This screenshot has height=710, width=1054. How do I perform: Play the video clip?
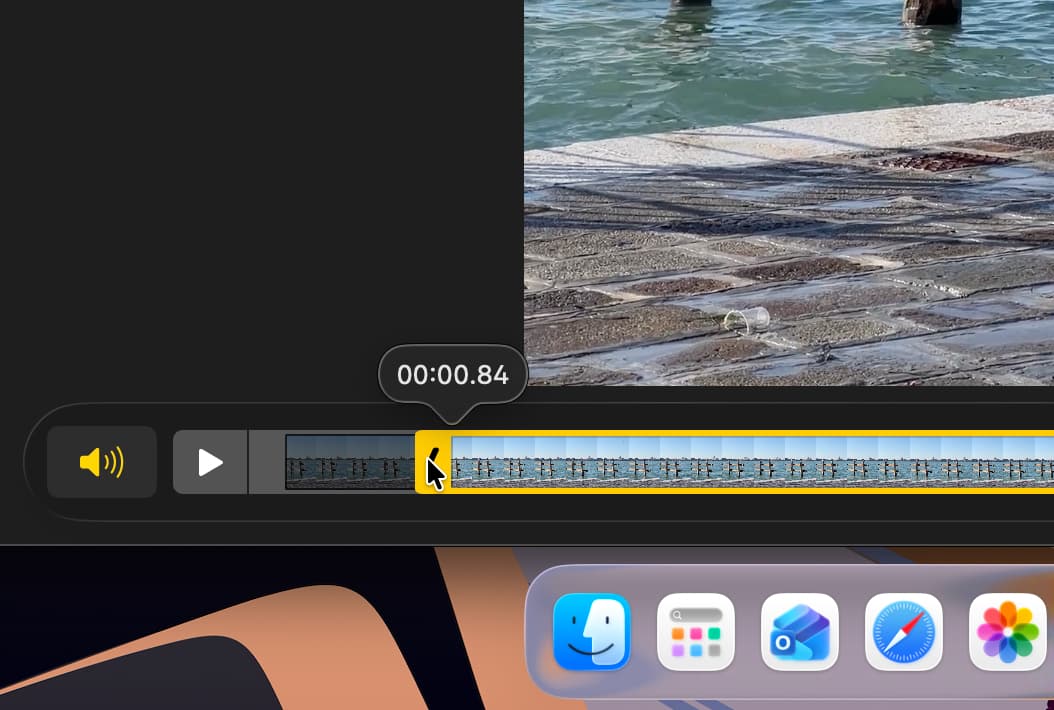coord(210,462)
